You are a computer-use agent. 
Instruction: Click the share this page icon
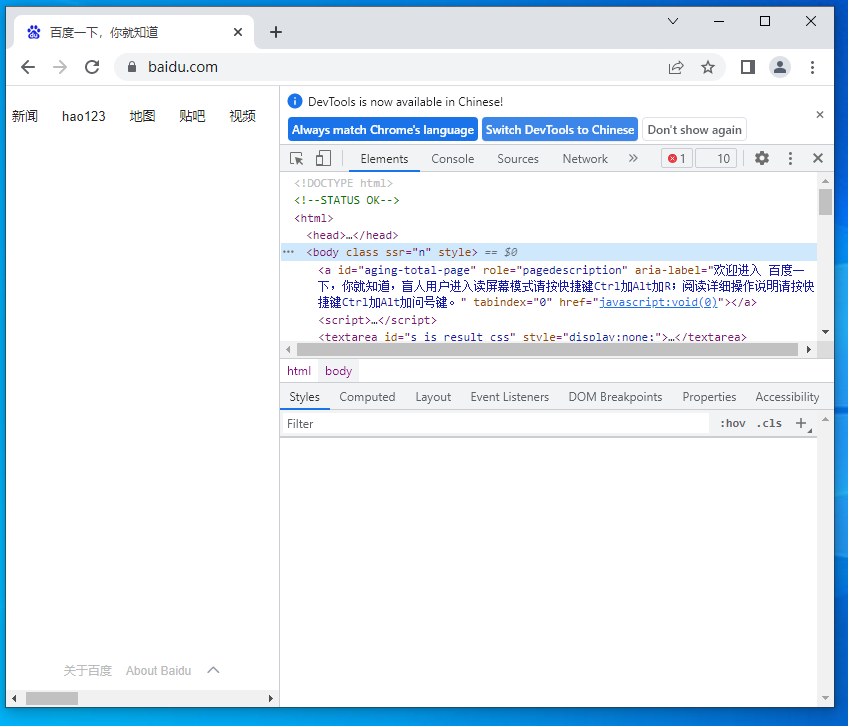click(676, 67)
